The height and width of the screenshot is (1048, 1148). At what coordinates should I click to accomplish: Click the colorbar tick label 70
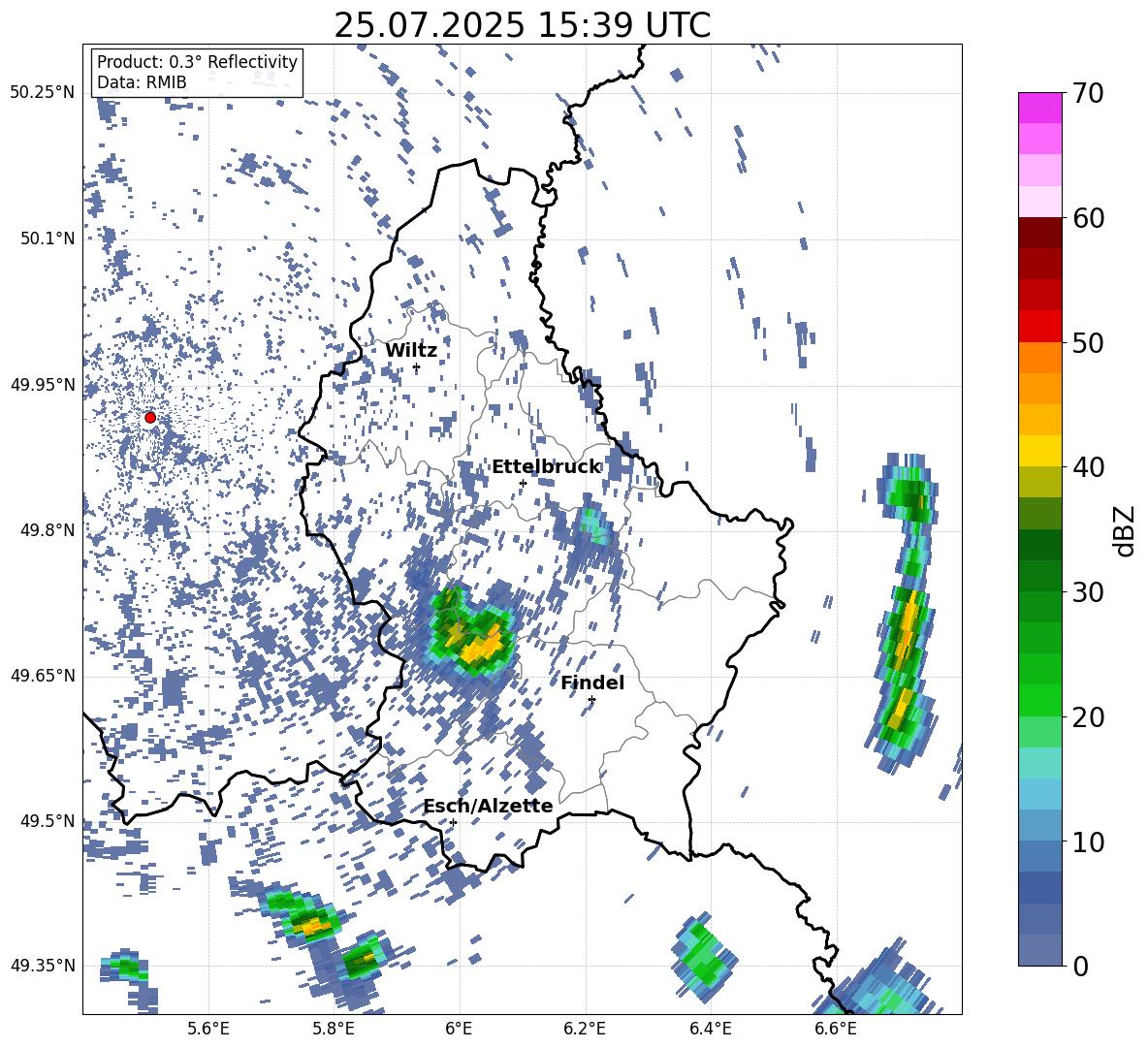coord(1088,93)
